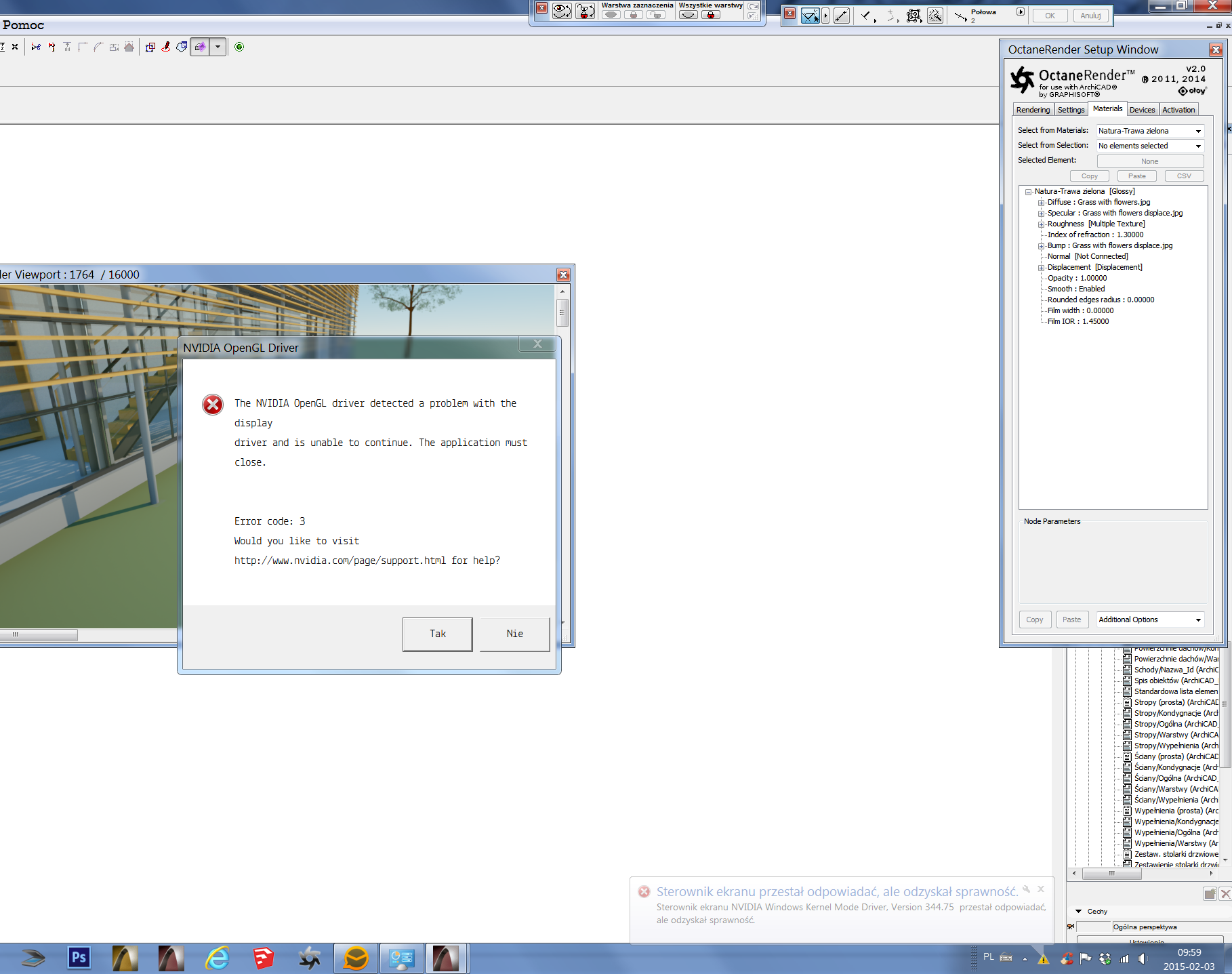
Task: Select the purple 3D plane toolbar button
Action: pos(200,47)
